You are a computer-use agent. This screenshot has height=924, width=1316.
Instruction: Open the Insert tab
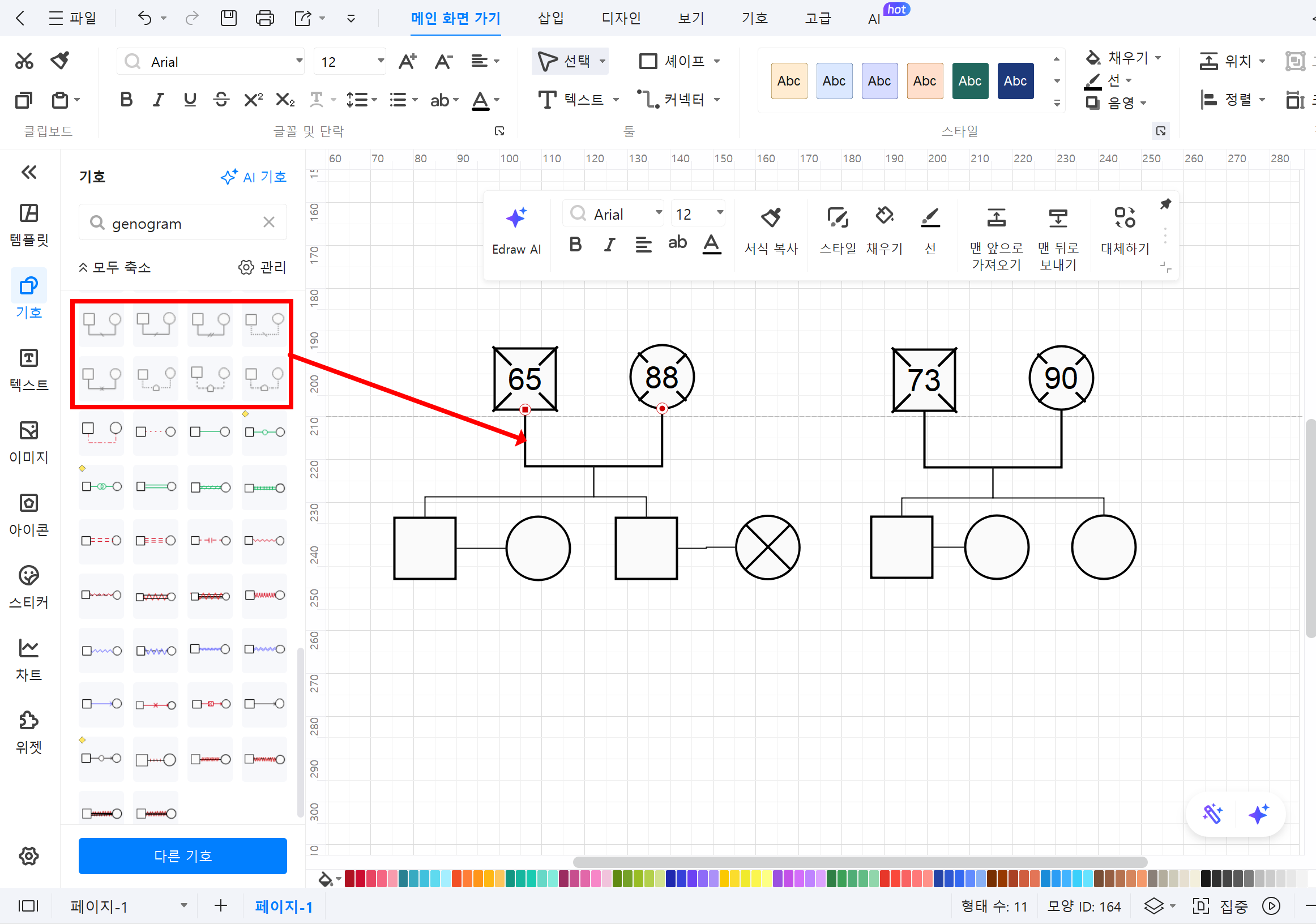[550, 18]
